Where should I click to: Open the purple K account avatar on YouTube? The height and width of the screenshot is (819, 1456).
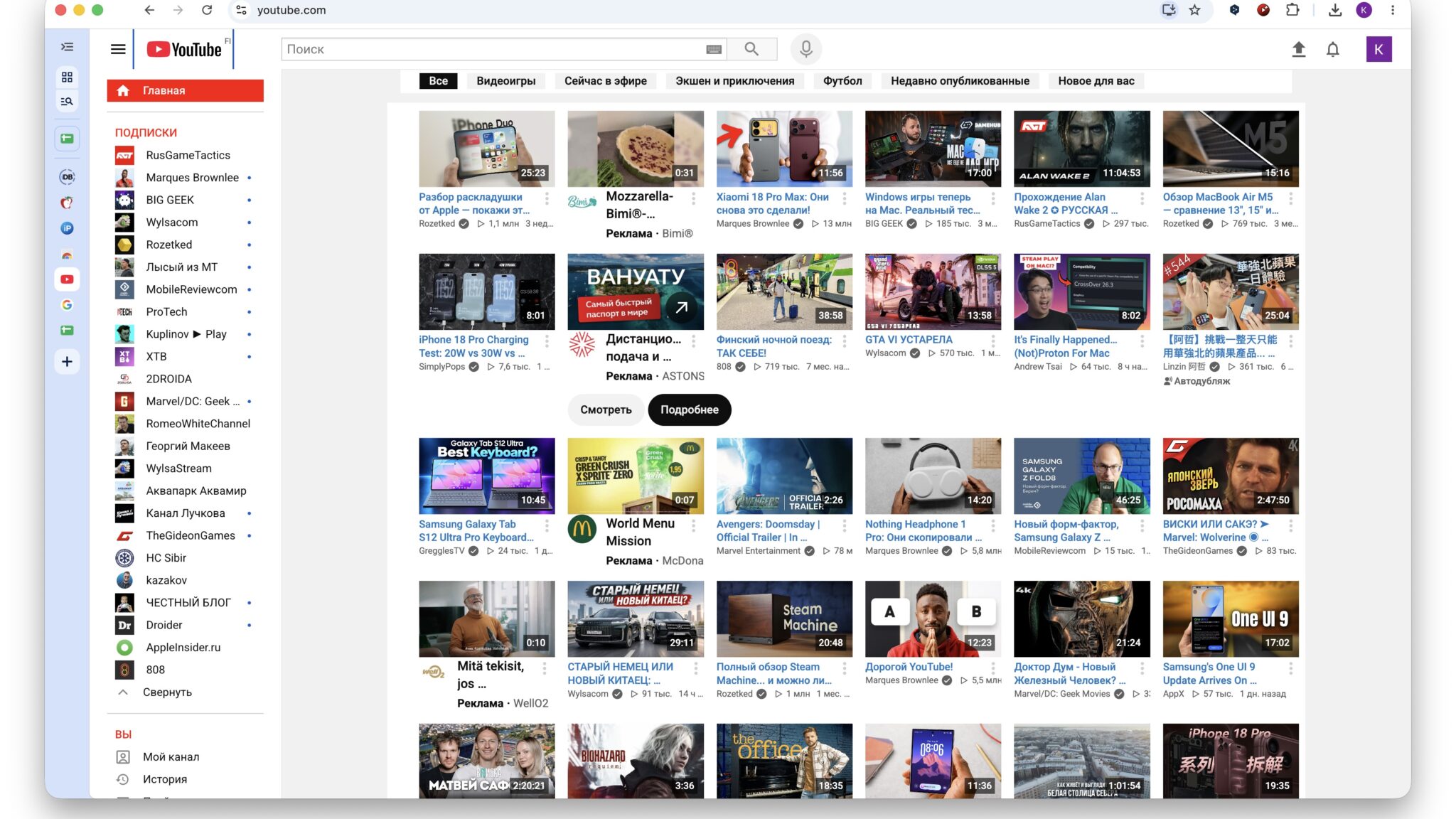(x=1379, y=49)
